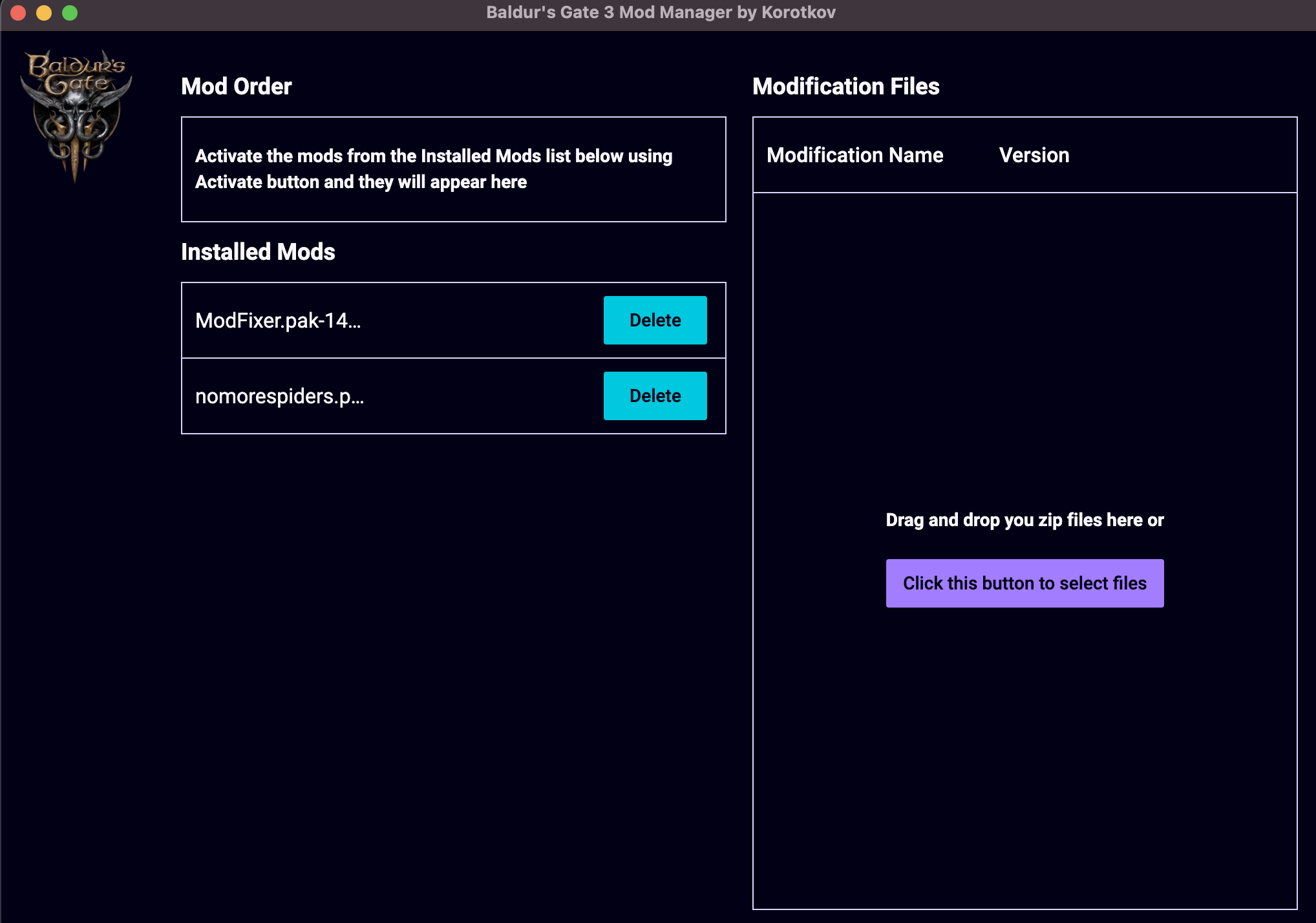
Task: Delete the nomorespiders mod
Action: click(655, 395)
